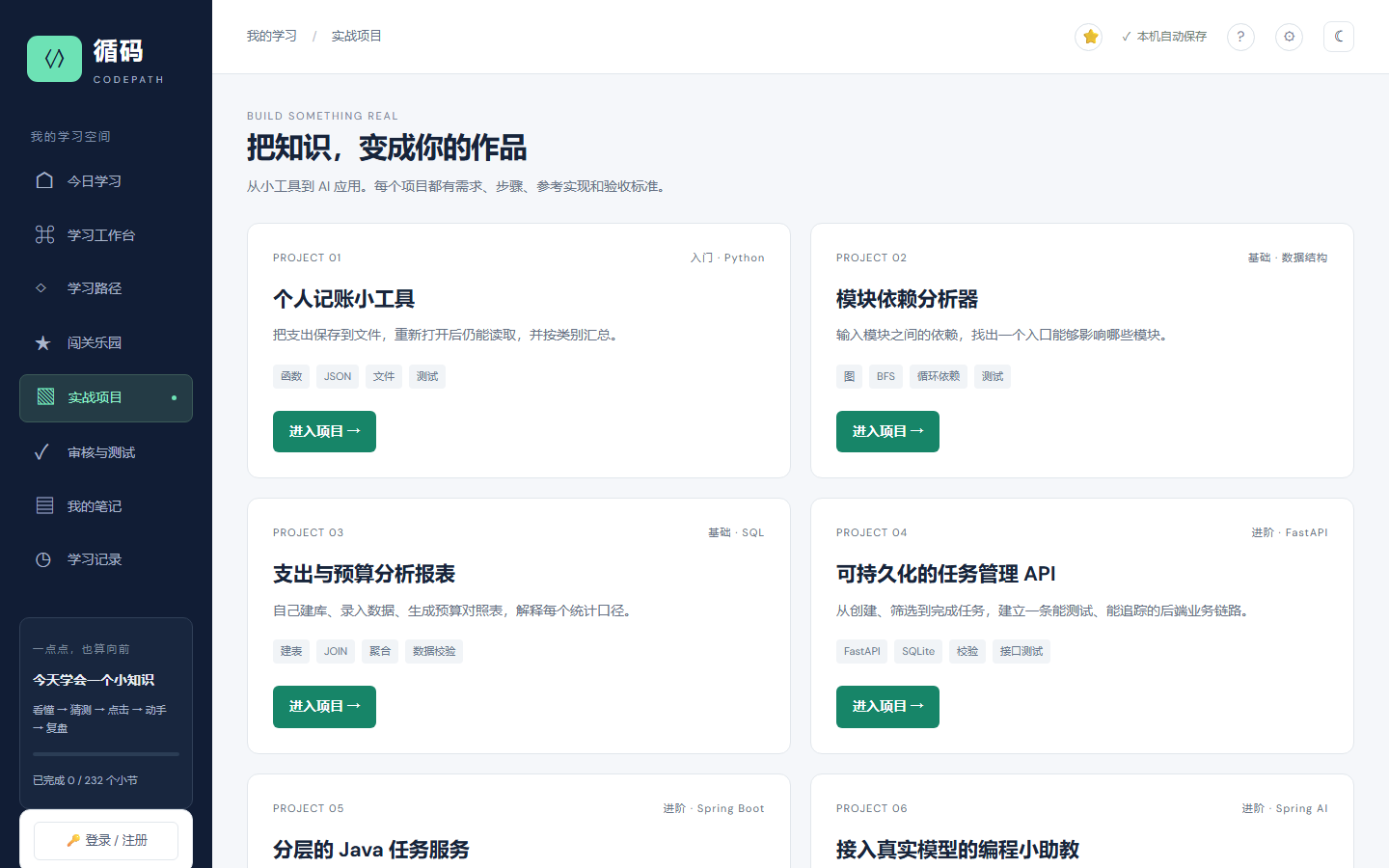Click the 图 tag
1389x868 pixels.
[849, 376]
